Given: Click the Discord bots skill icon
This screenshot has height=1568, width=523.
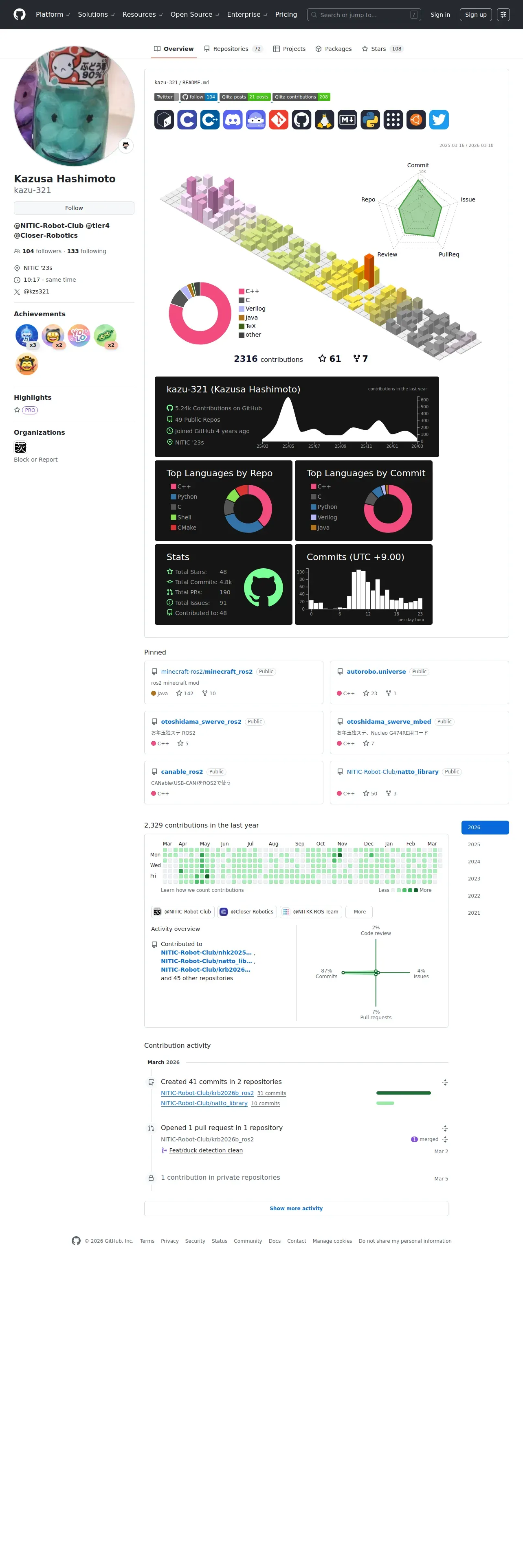Looking at the screenshot, I should (256, 120).
